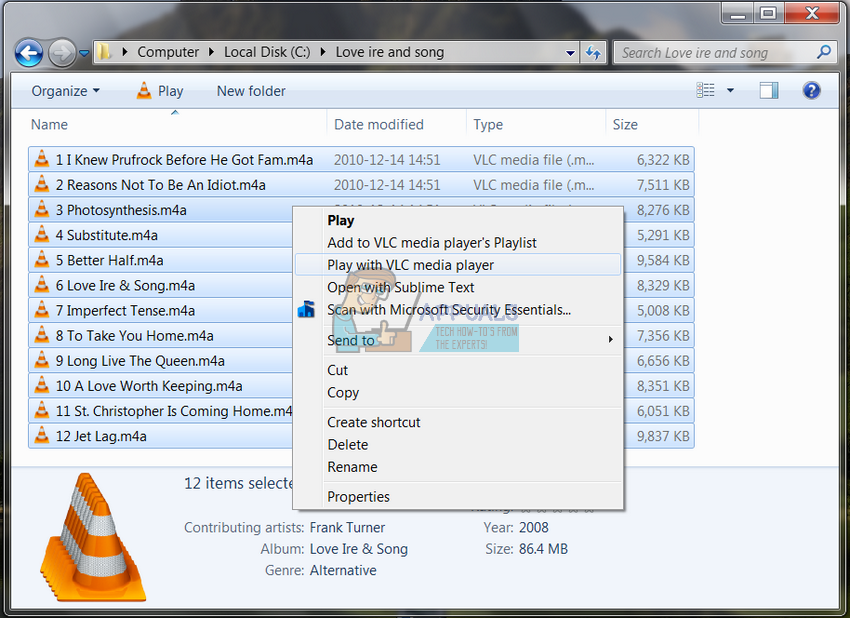Go back with the blue Back arrow
The width and height of the screenshot is (850, 618).
pyautogui.click(x=29, y=53)
